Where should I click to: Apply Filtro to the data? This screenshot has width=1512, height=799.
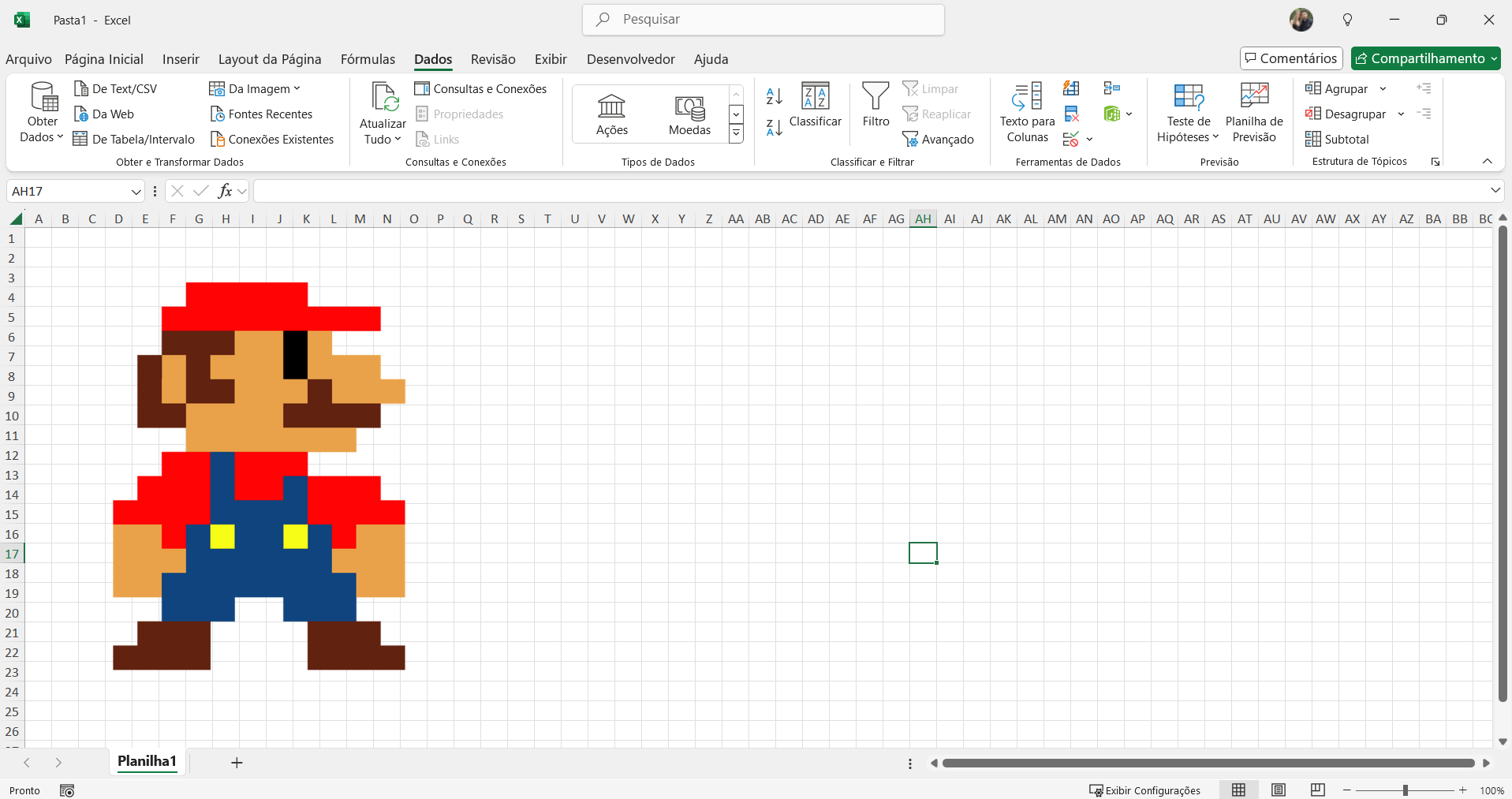(x=875, y=105)
